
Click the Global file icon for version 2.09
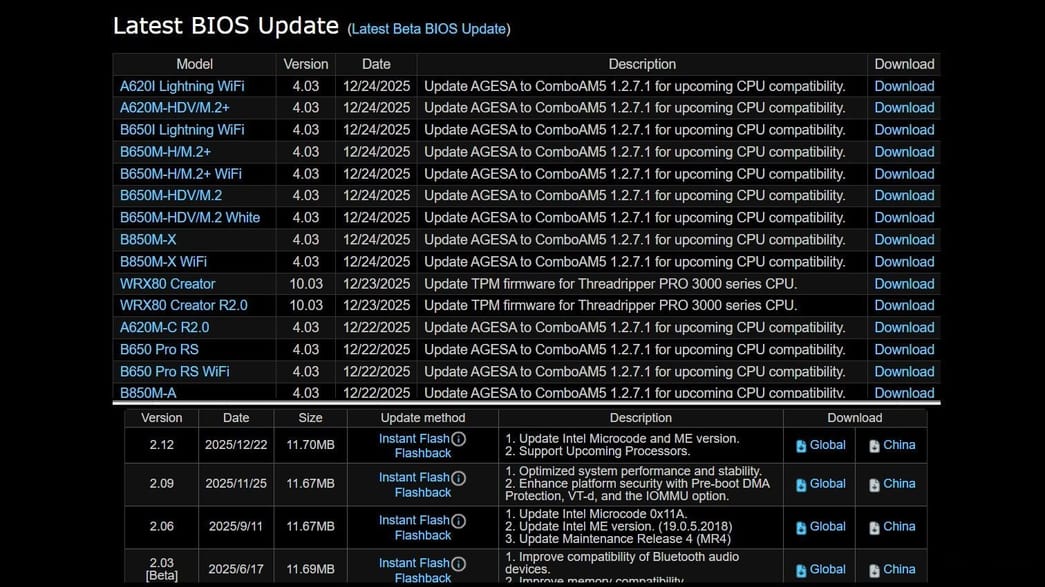(x=802, y=483)
